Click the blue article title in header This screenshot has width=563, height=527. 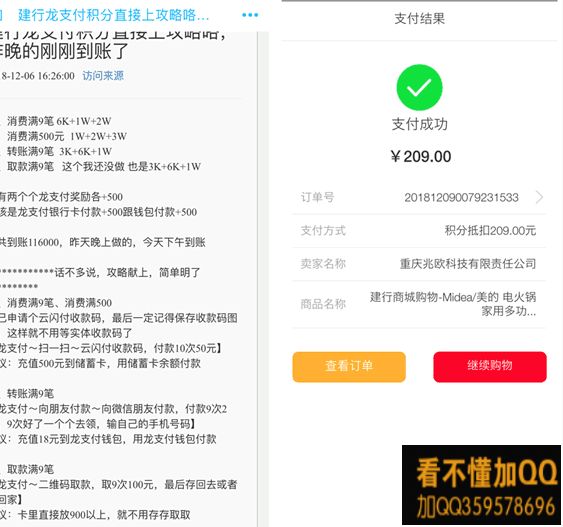click(113, 15)
